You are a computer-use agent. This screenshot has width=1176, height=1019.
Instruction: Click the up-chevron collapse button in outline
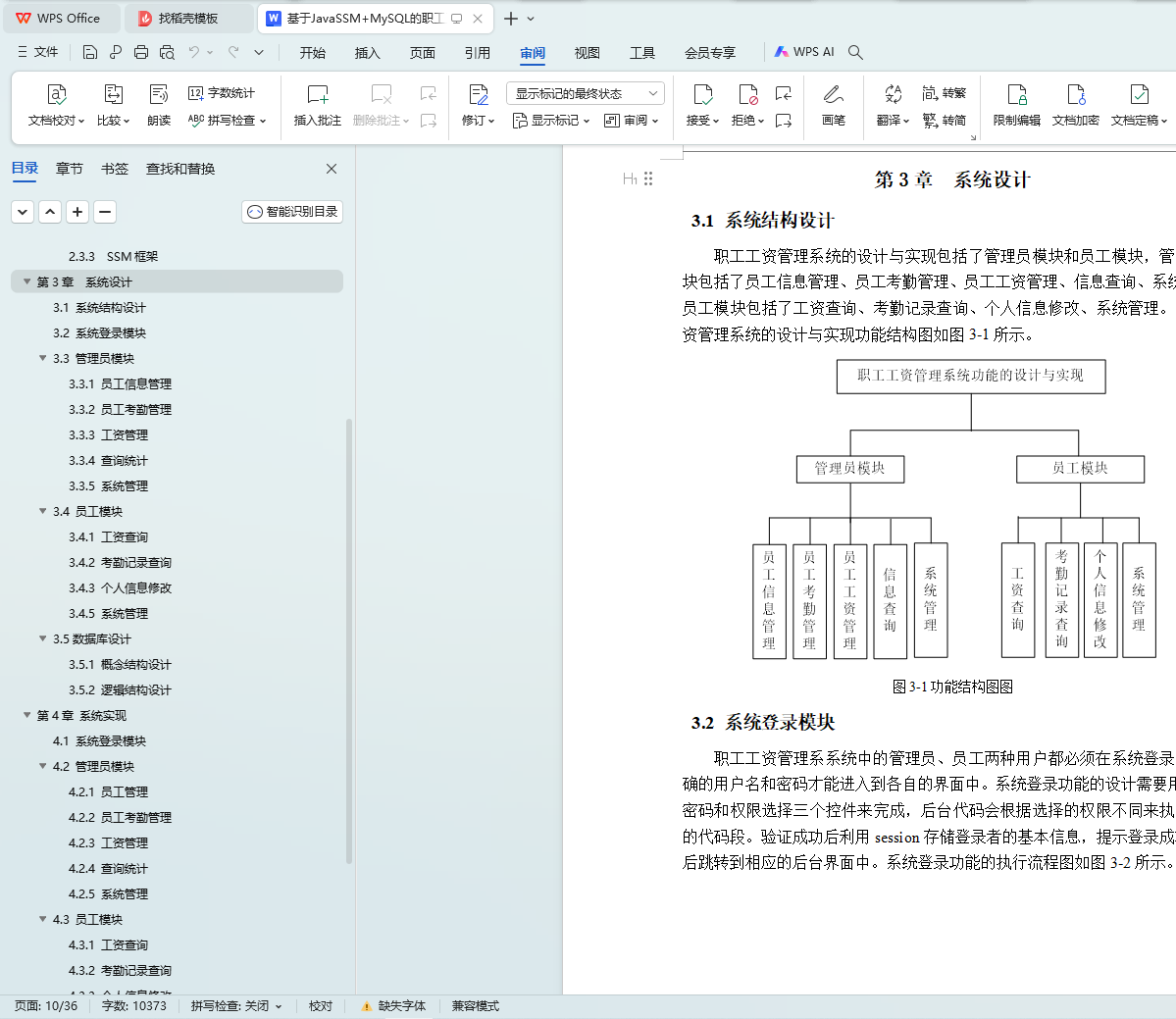[x=50, y=212]
